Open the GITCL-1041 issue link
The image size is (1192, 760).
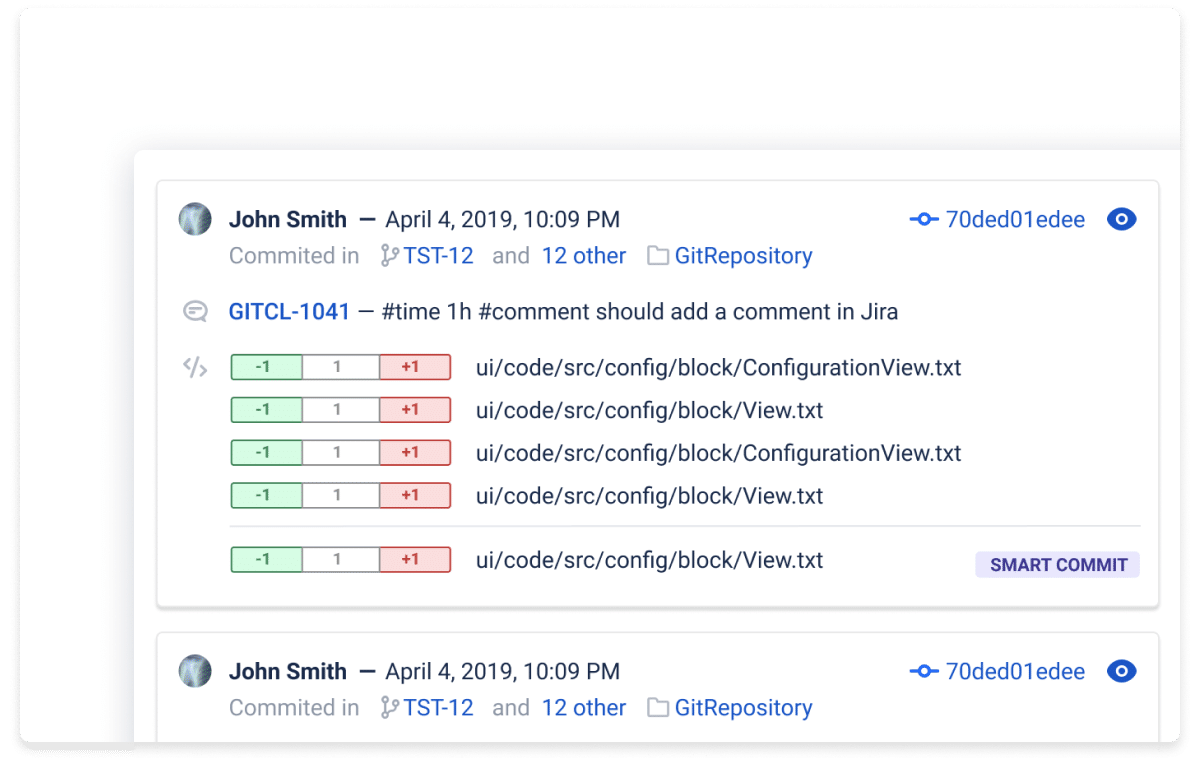[x=289, y=311]
